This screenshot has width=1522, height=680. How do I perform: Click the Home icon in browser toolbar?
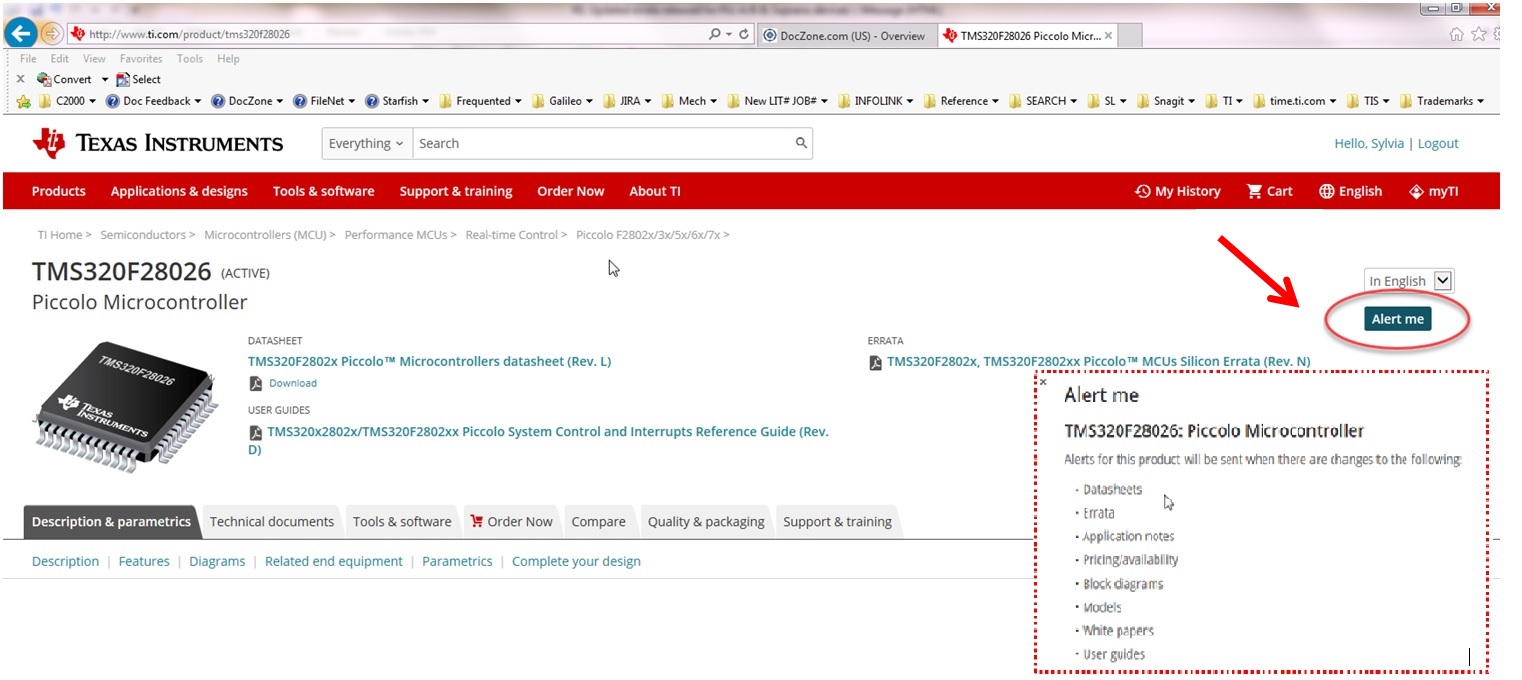click(1457, 34)
